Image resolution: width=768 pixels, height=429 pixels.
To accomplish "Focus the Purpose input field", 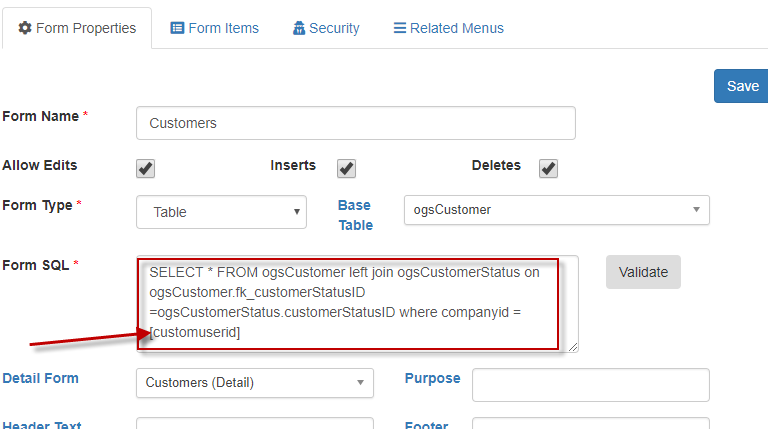I will tap(590, 384).
